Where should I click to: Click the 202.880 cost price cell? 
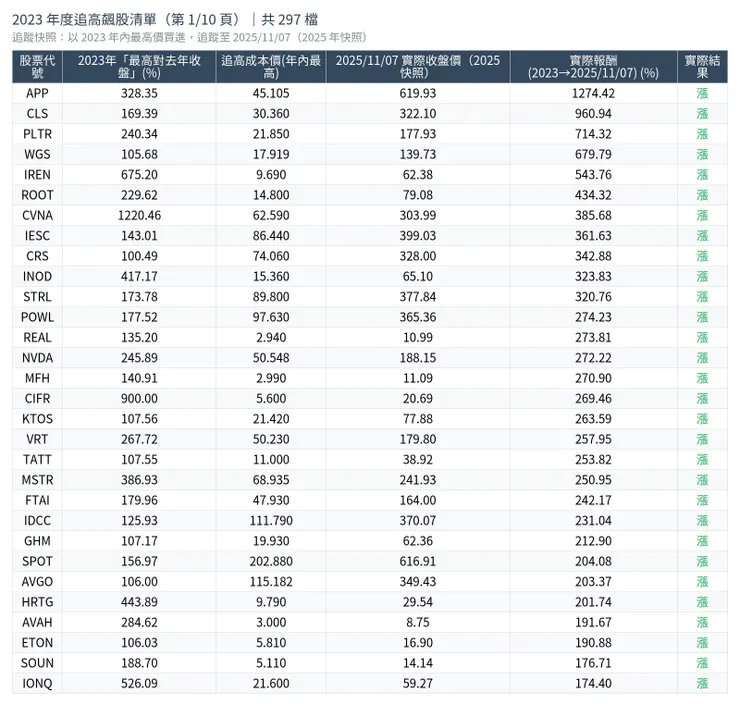point(270,561)
